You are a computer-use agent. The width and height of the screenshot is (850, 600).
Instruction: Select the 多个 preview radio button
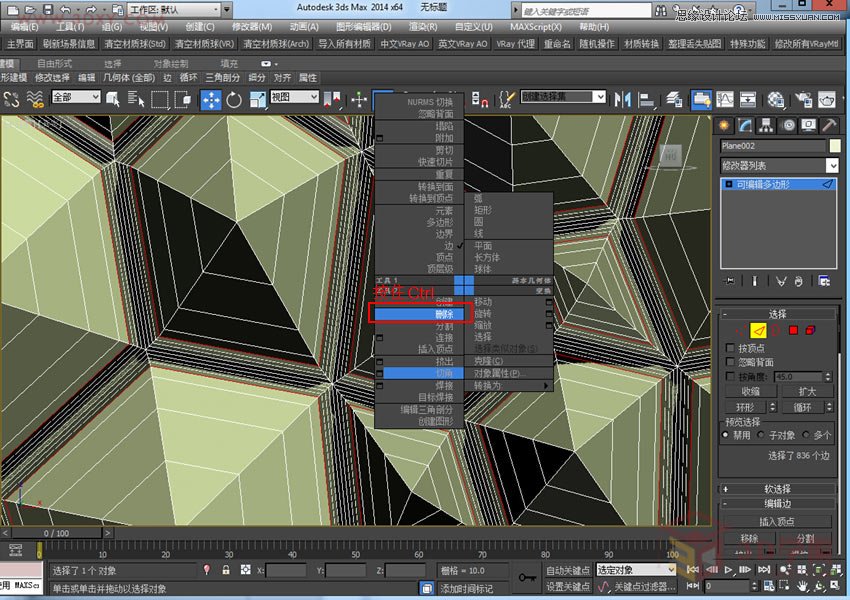[806, 435]
